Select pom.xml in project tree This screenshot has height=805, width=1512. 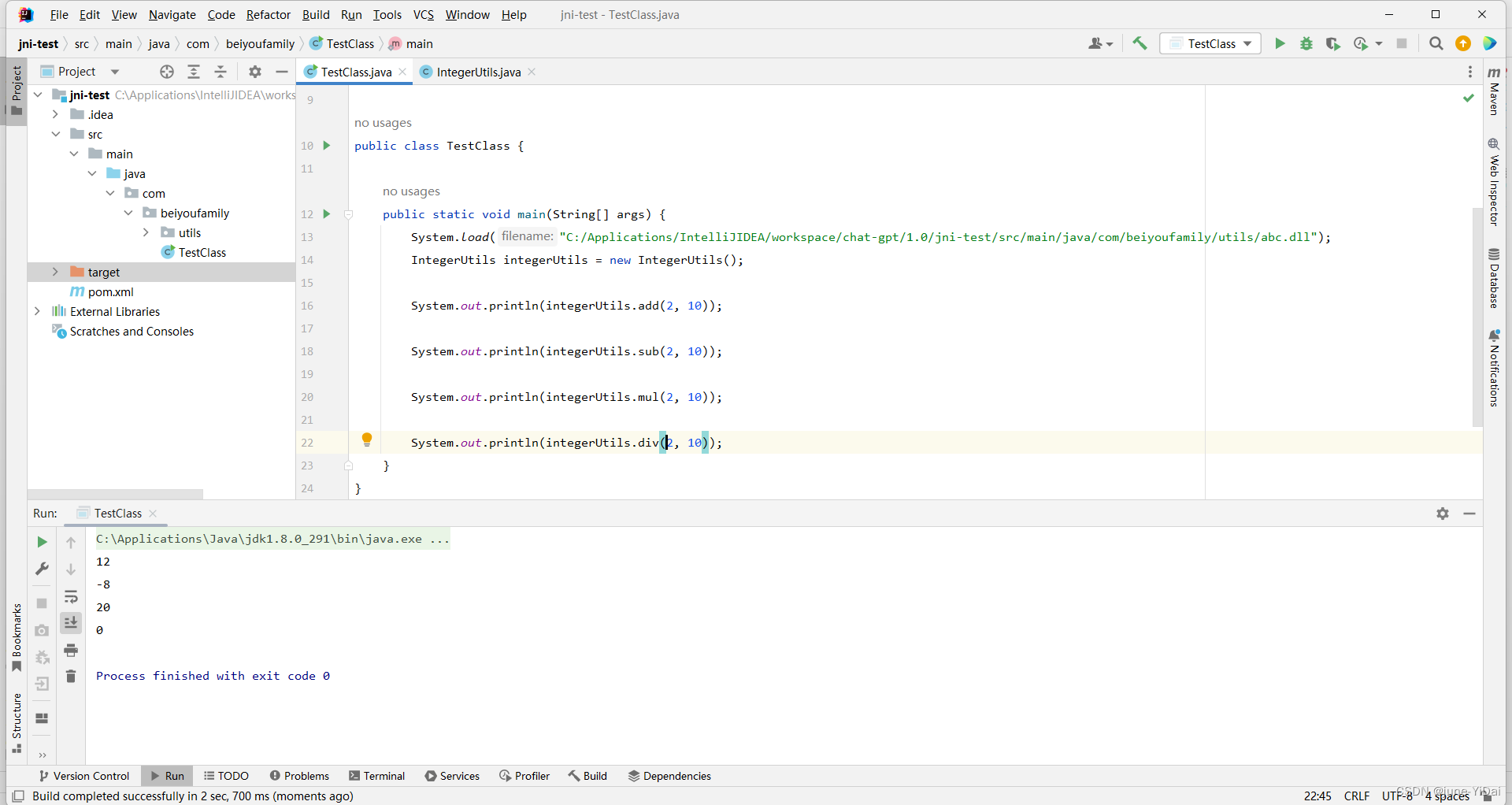pos(102,291)
